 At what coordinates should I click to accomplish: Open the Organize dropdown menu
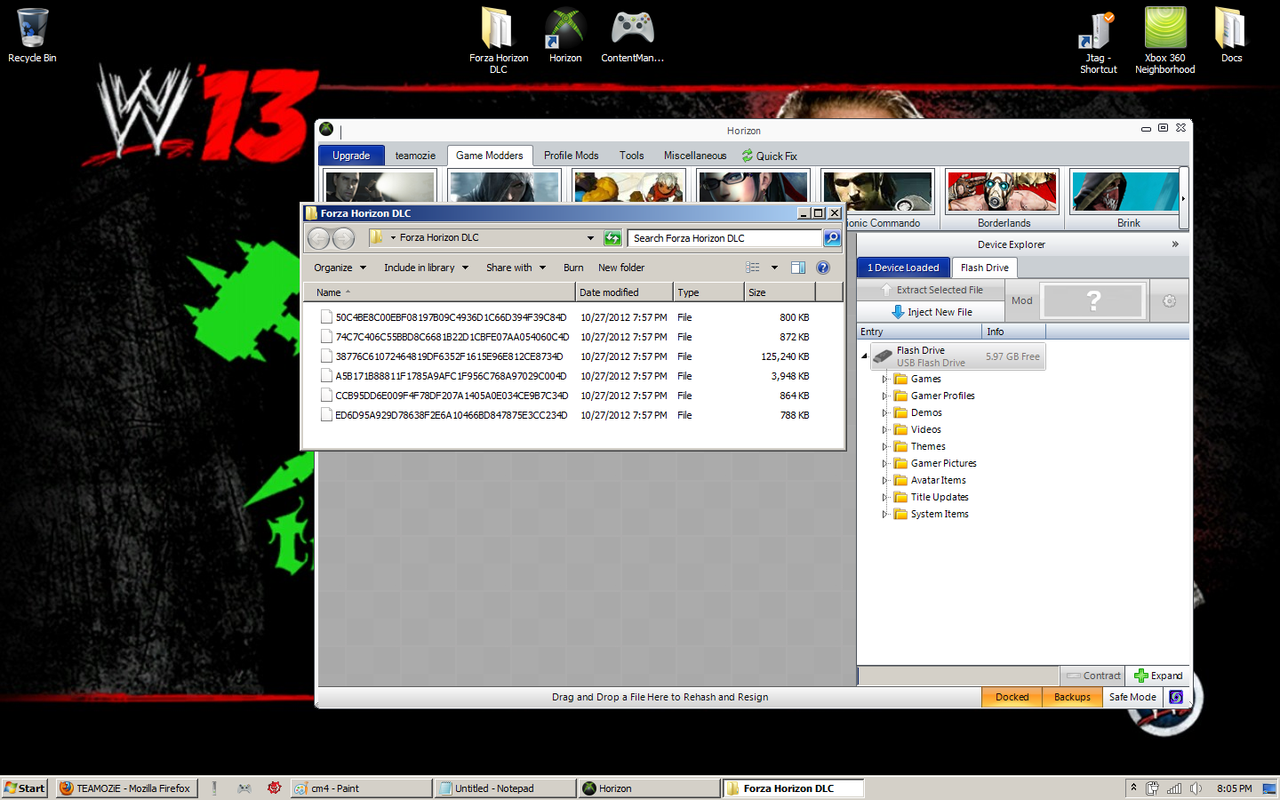340,268
